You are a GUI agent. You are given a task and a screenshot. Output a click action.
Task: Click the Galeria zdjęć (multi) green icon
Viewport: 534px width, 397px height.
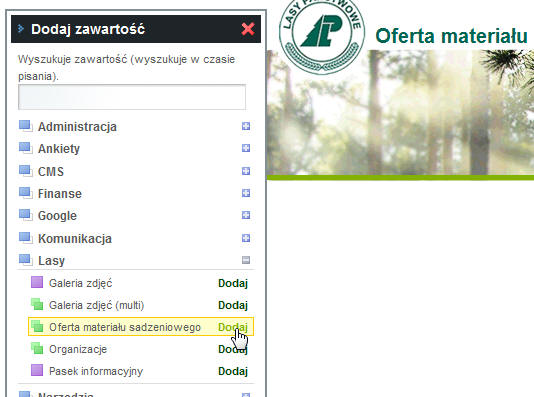point(37,304)
